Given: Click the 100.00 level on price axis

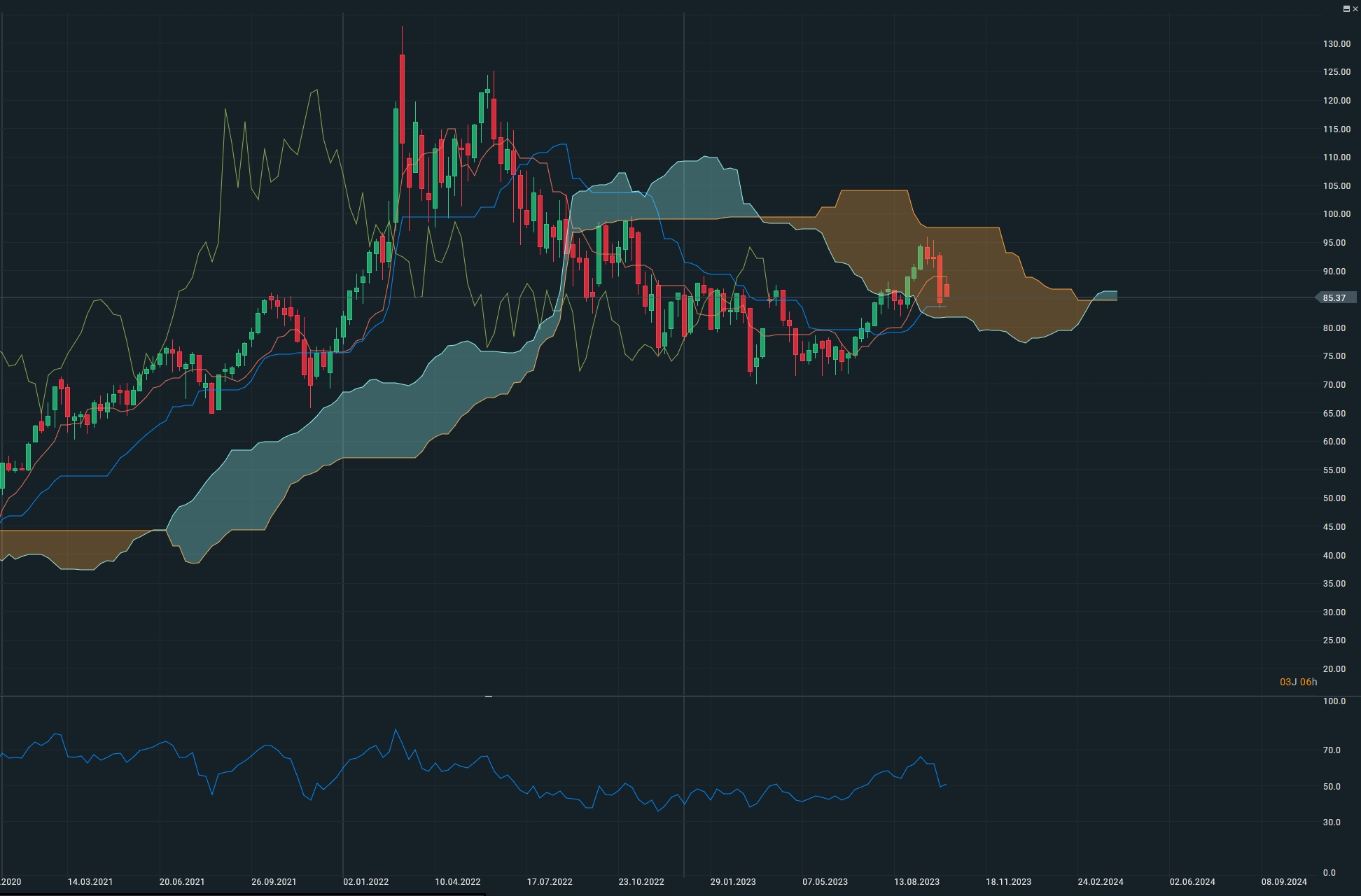Looking at the screenshot, I should coord(1336,214).
